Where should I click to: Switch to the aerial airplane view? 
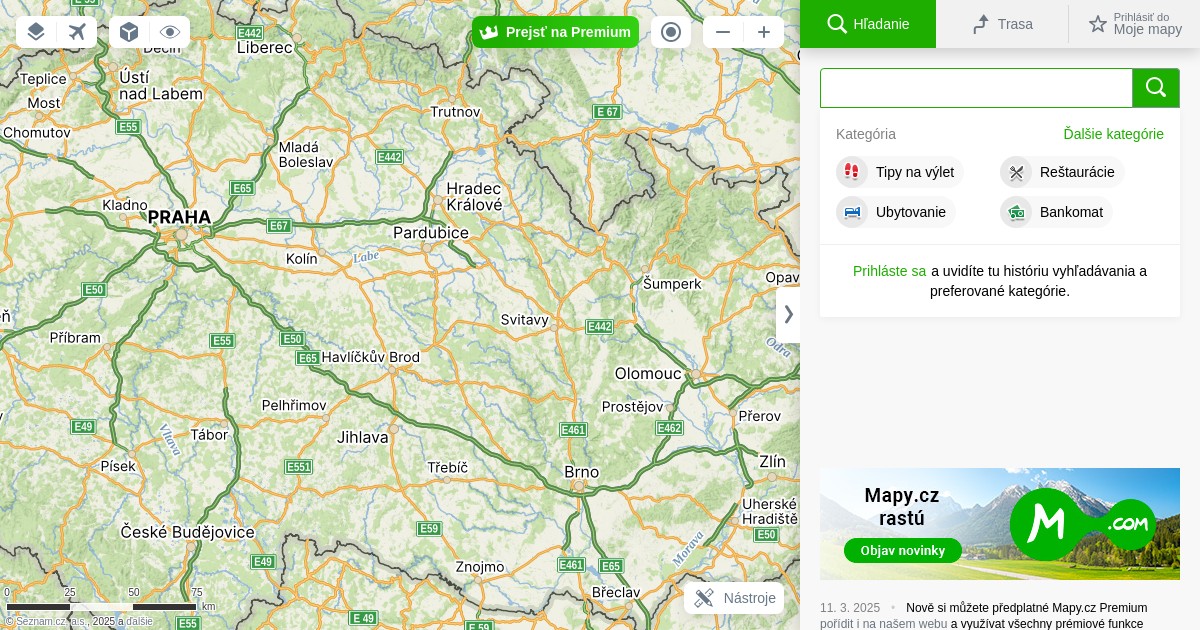pos(77,32)
